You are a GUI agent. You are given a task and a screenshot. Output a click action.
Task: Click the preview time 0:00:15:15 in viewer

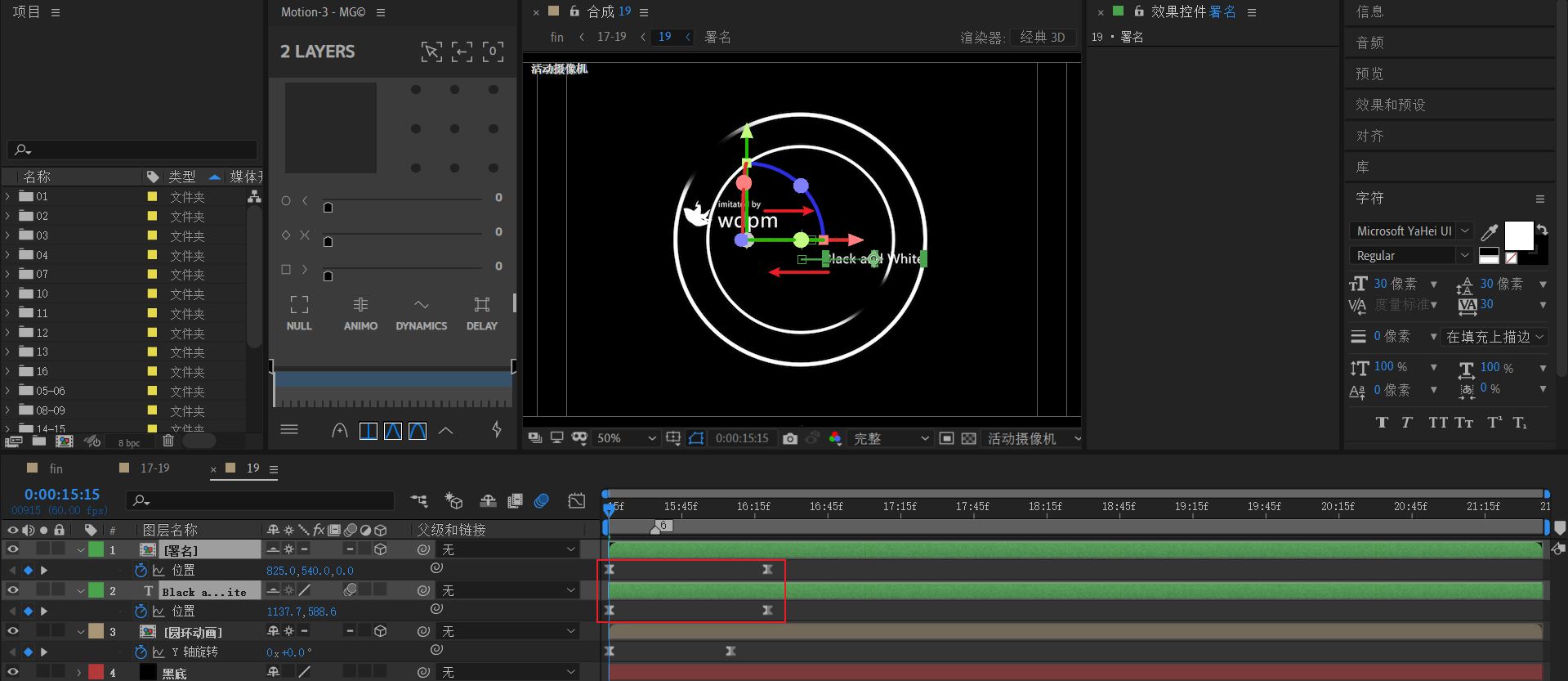(742, 438)
